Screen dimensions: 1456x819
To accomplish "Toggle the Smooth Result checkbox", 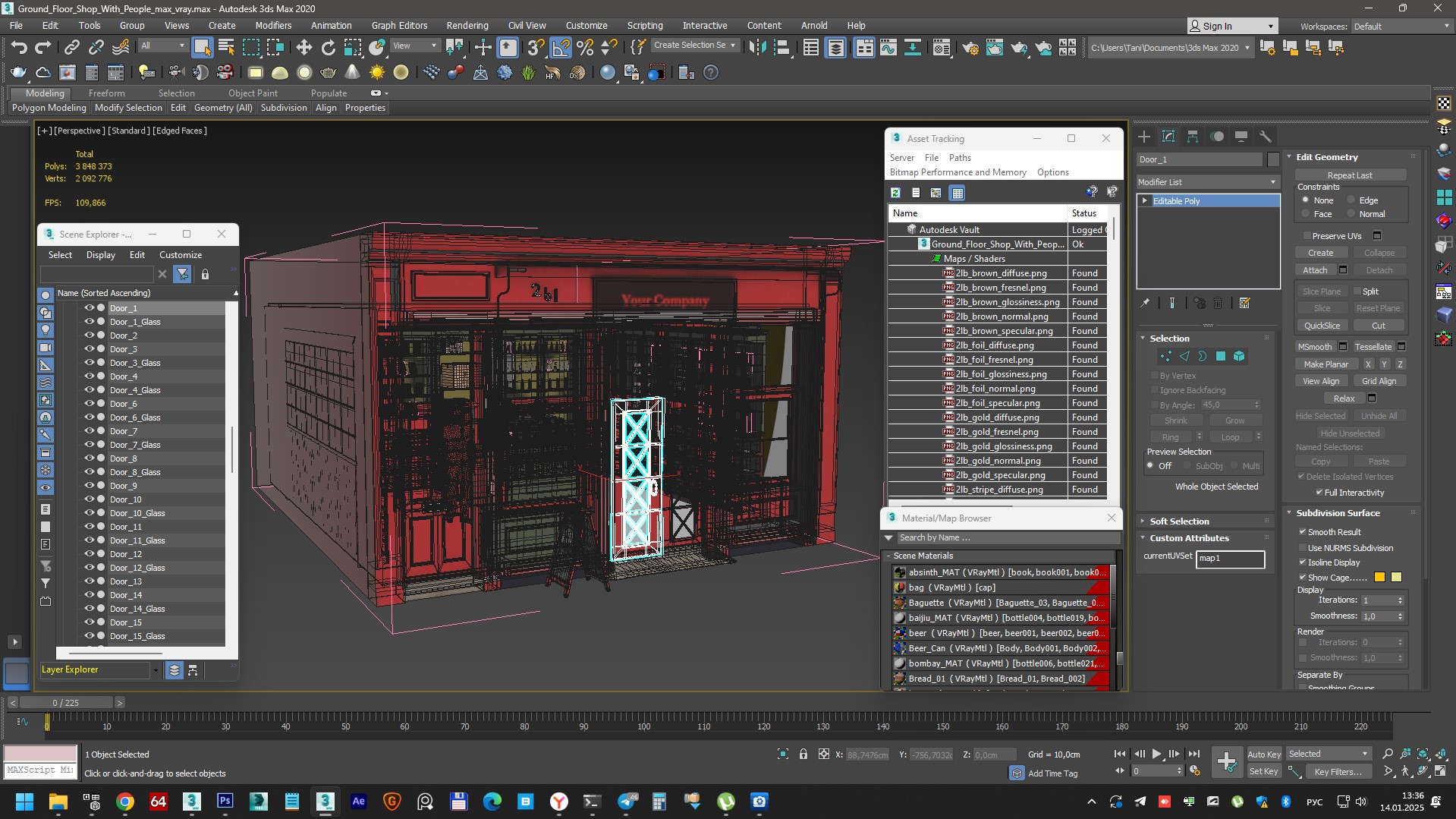I will pyautogui.click(x=1303, y=532).
